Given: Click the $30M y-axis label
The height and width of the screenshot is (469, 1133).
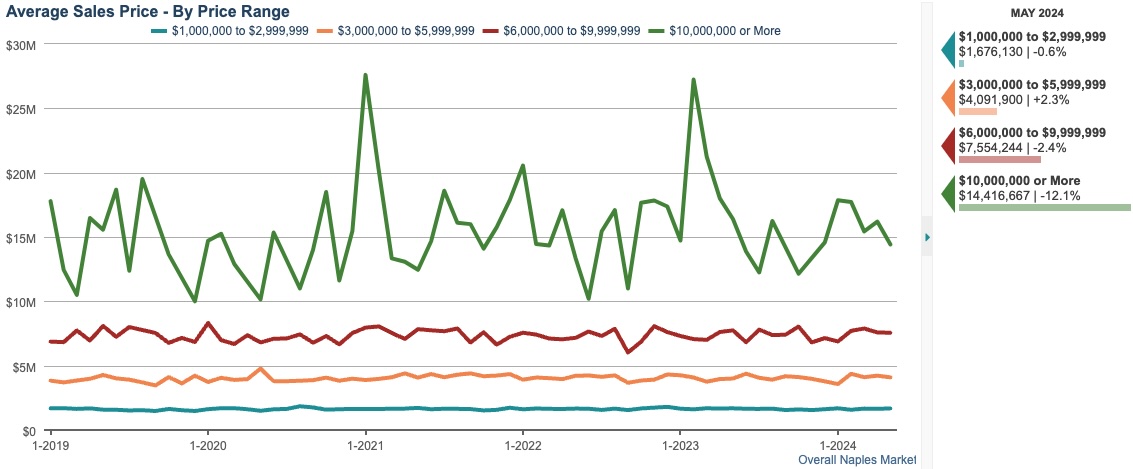Looking at the screenshot, I should click(20, 45).
